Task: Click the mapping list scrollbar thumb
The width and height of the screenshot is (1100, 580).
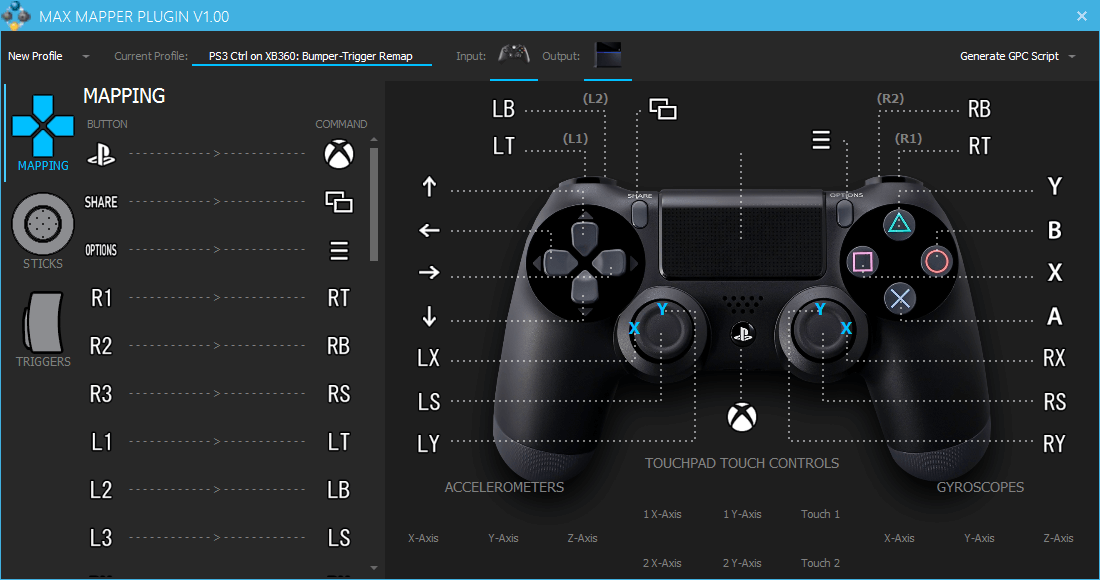Action: click(374, 204)
